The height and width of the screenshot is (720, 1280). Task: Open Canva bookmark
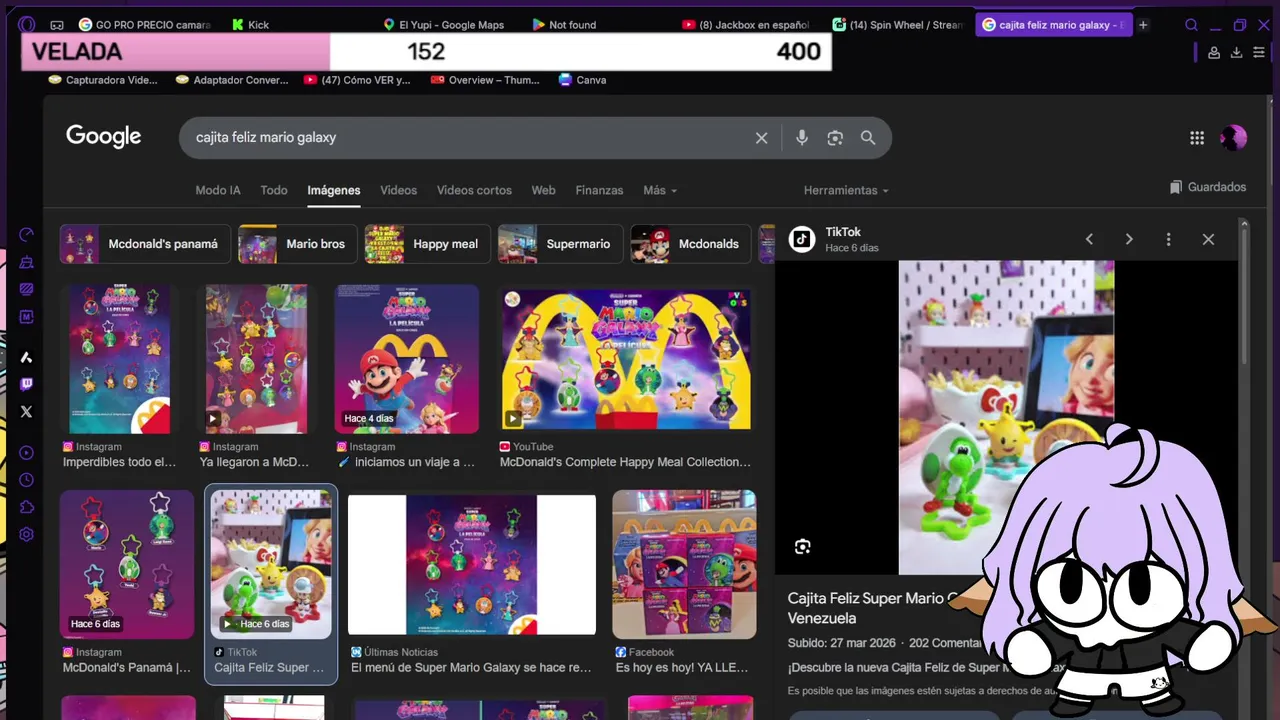point(582,80)
